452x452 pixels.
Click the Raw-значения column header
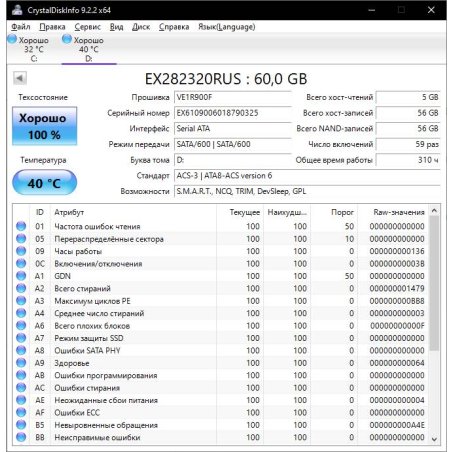click(393, 212)
